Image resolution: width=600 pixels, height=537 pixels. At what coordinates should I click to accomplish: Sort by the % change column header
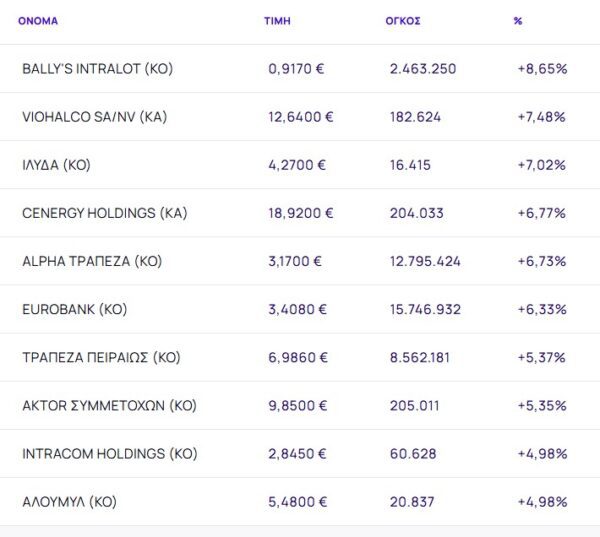tap(518, 20)
